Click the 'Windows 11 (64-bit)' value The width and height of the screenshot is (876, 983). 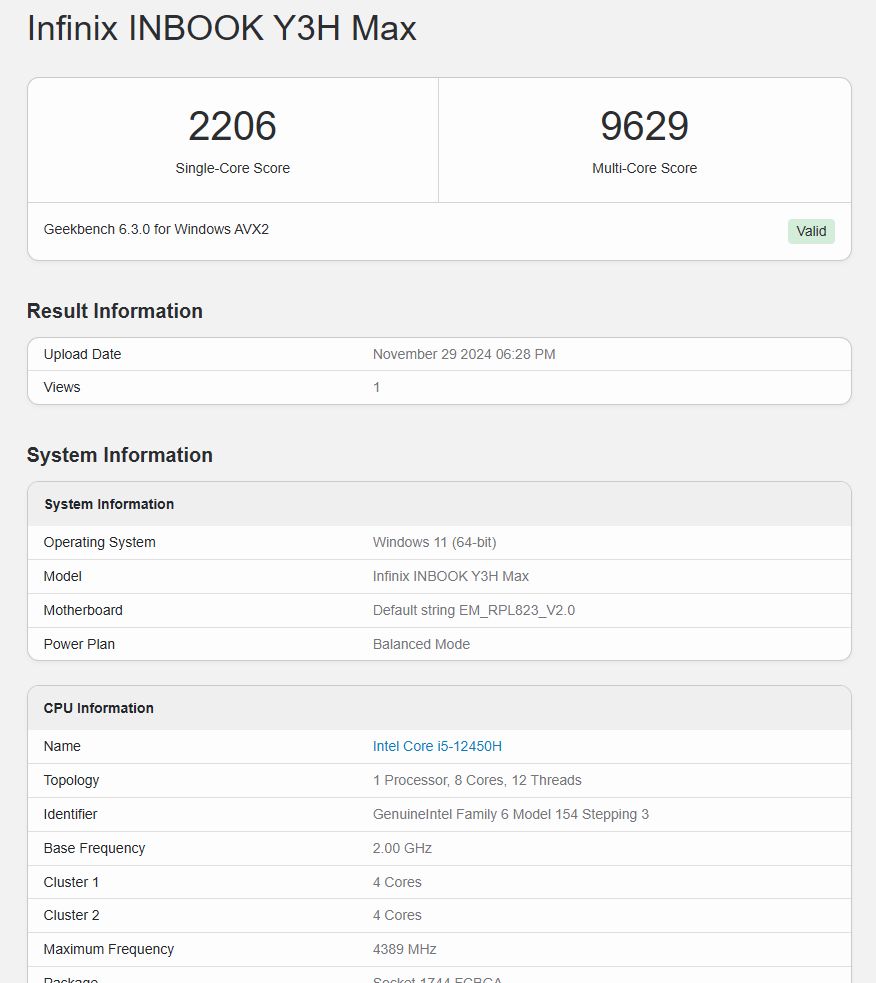point(435,542)
